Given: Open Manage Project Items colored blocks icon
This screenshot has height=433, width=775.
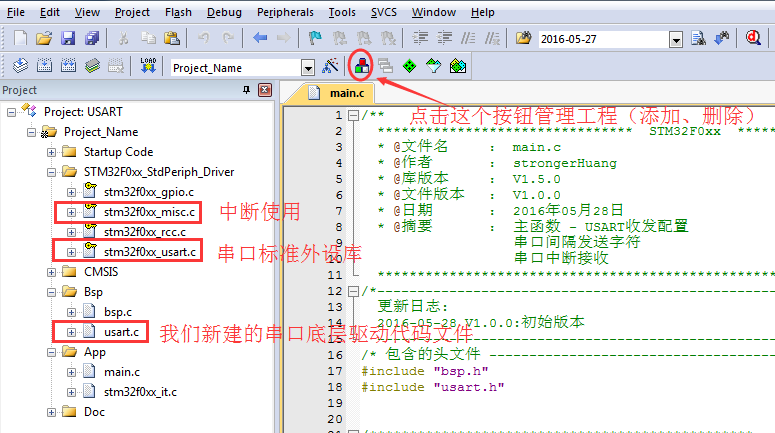Looking at the screenshot, I should point(362,66).
